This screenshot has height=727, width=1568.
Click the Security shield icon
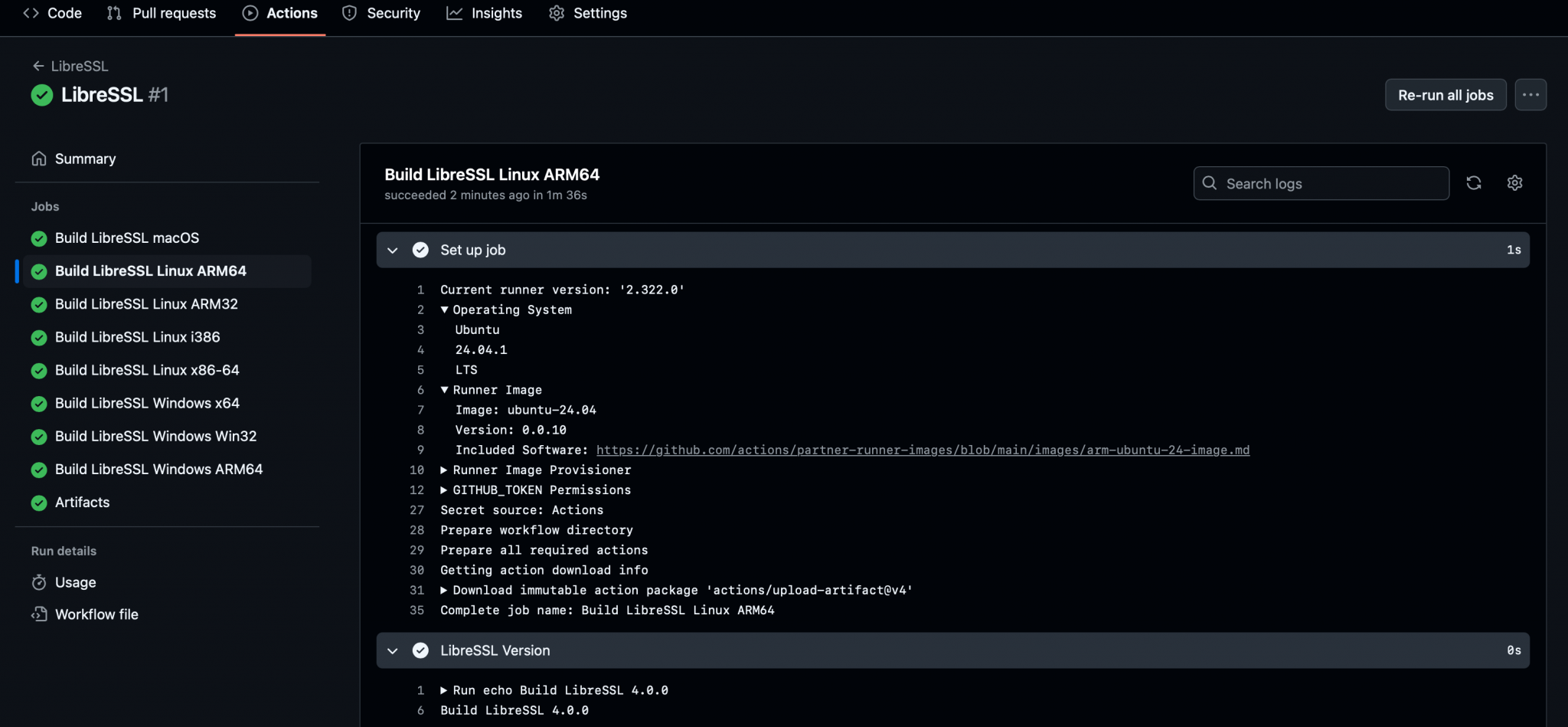coord(349,13)
